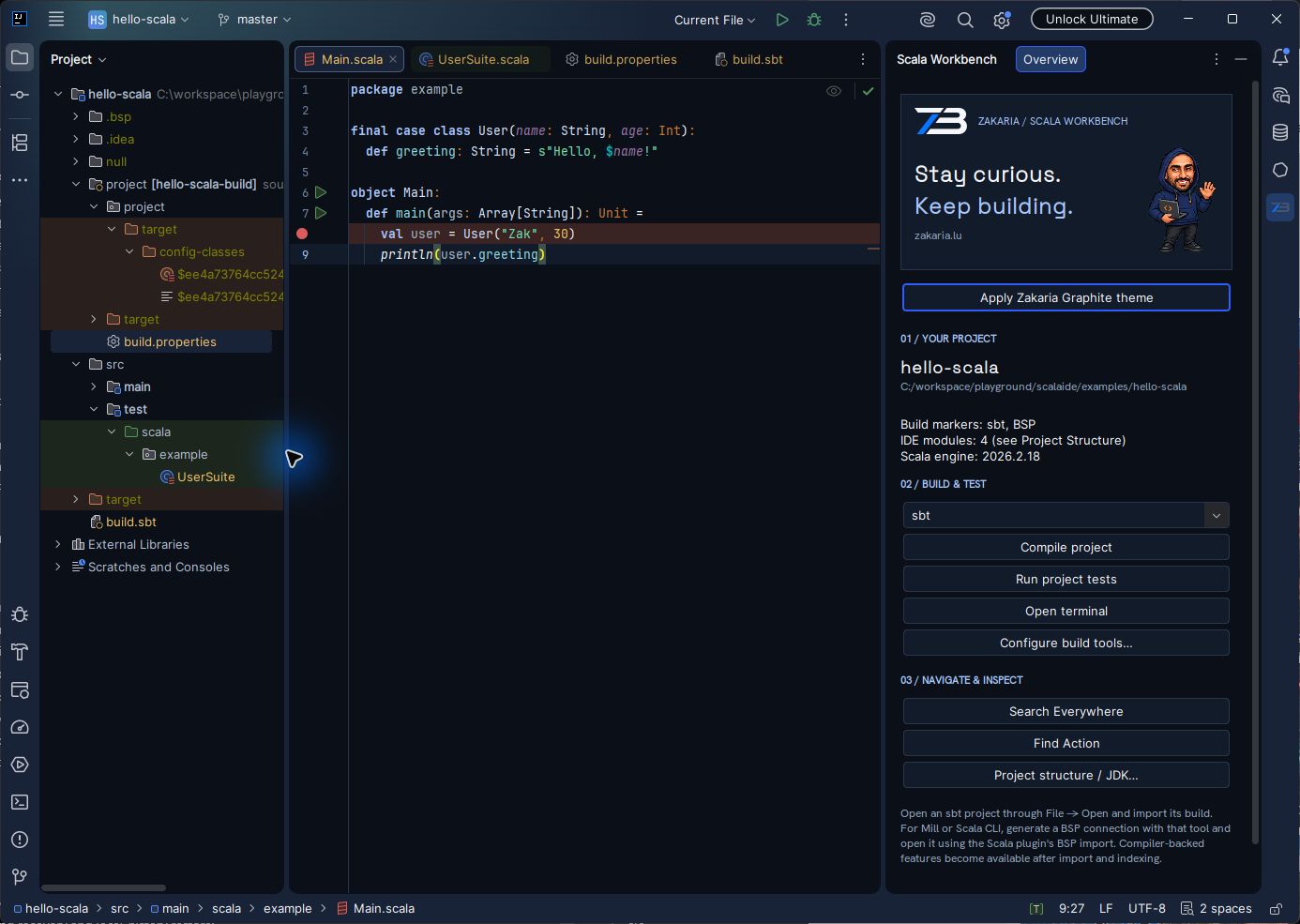Click Unlock Ultimate button
Viewport: 1300px width, 924px height.
pyautogui.click(x=1092, y=19)
